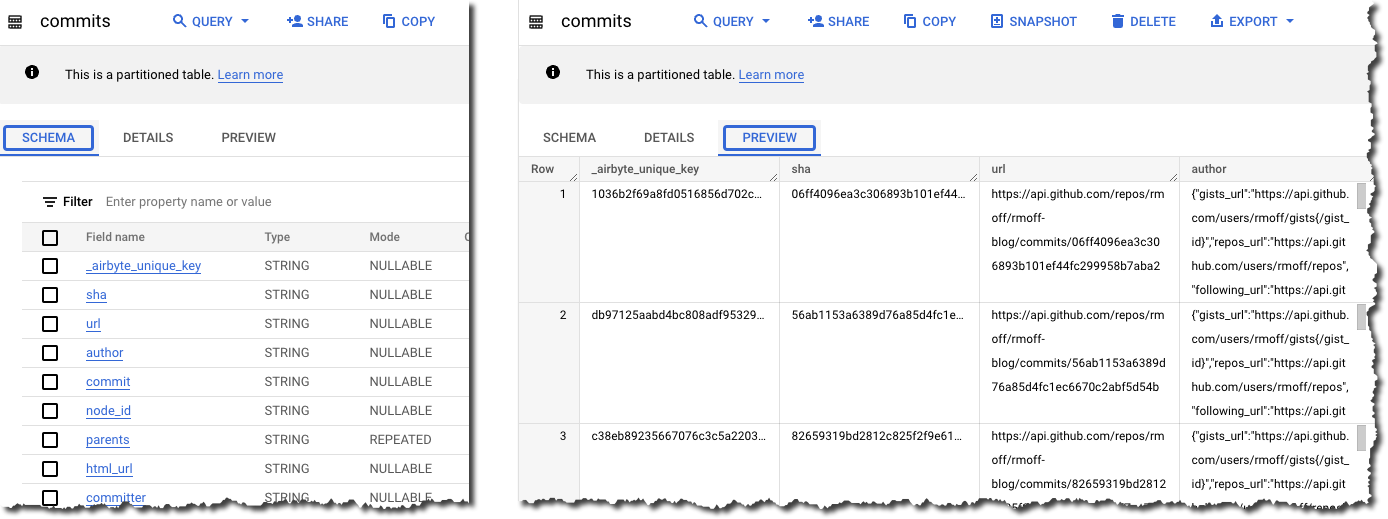Select the checkbox next to parents field
Screen dimensions: 1388x519
(x=50, y=440)
